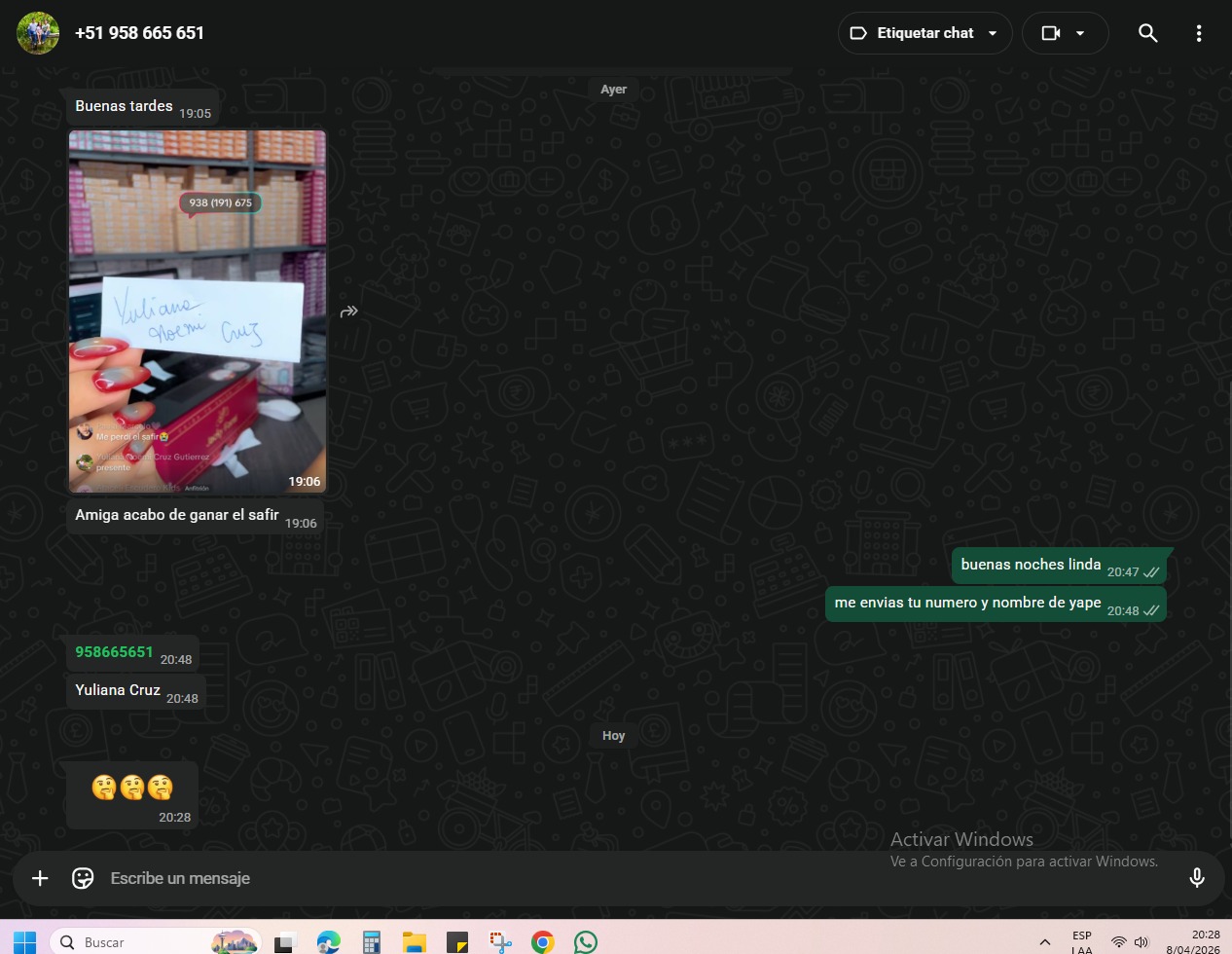This screenshot has width=1232, height=954.
Task: Expand the video call options arrow
Action: click(1080, 33)
